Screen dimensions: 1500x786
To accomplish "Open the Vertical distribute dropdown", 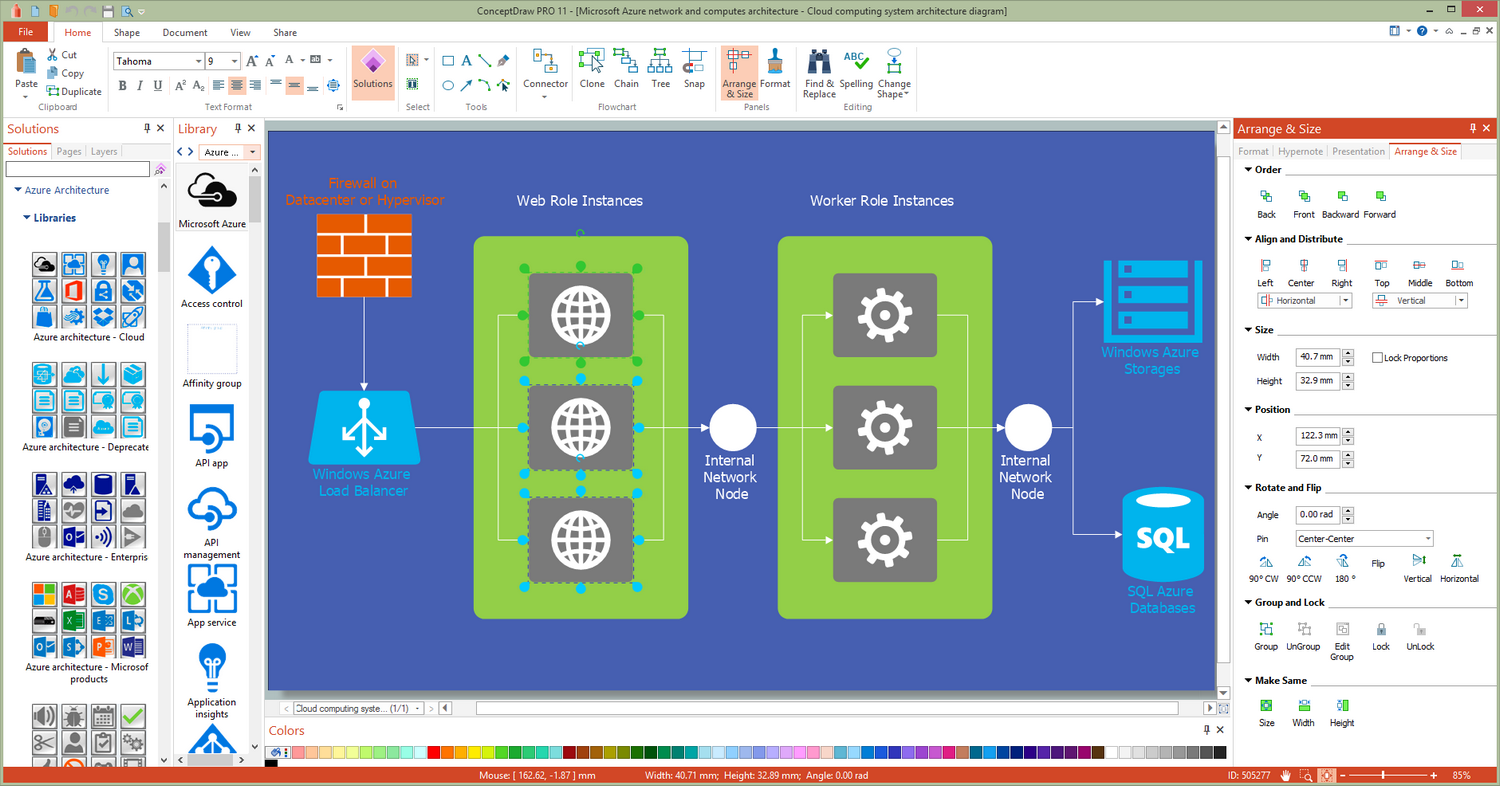I will 1461,301.
